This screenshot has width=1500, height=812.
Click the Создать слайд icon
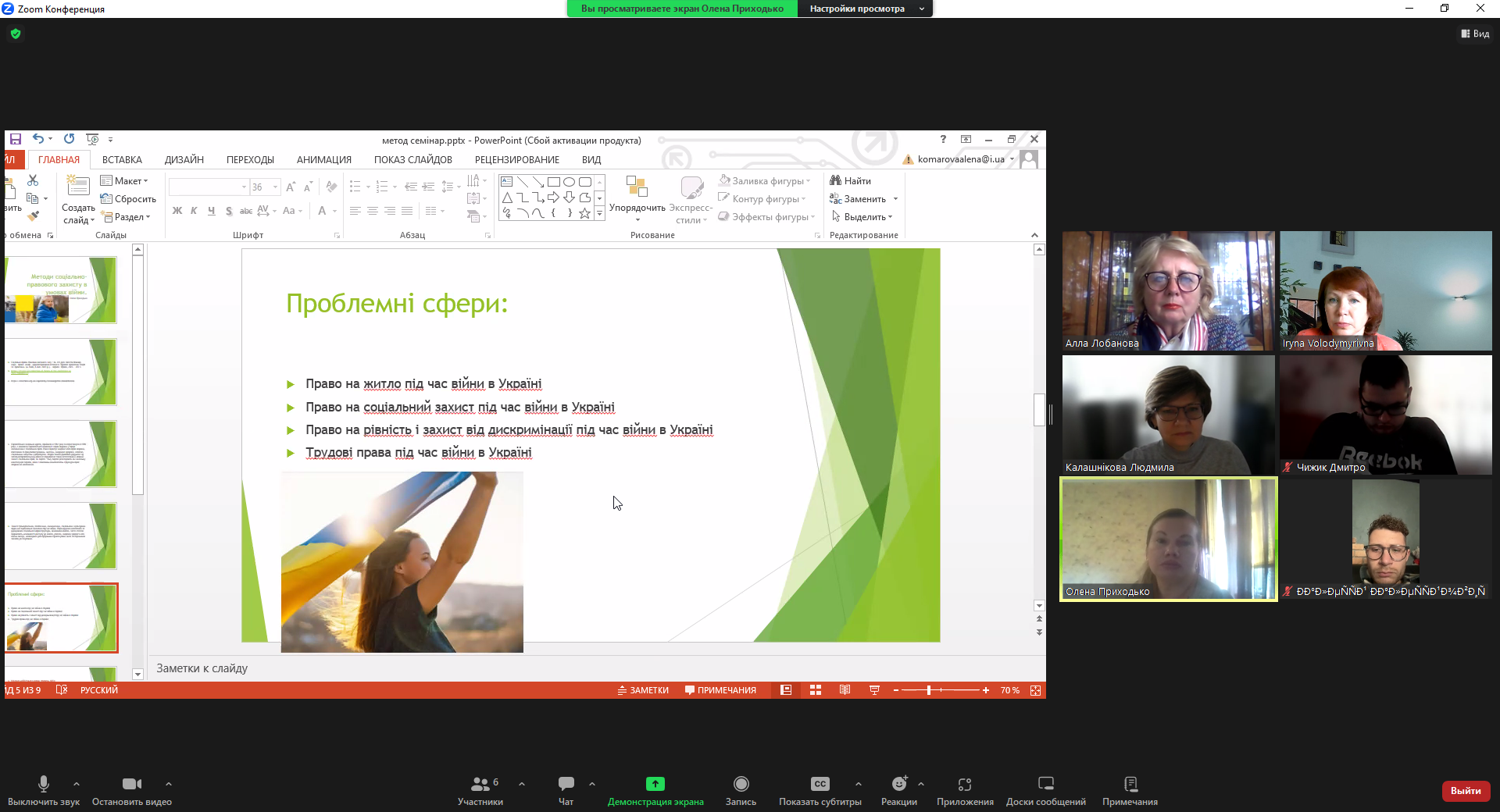coord(78,186)
